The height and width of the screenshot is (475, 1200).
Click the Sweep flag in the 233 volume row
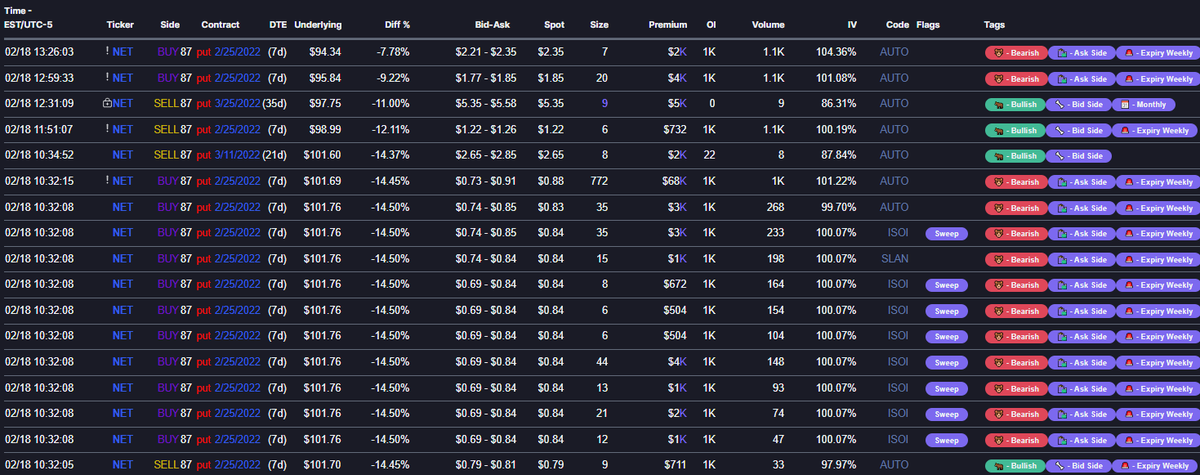tap(946, 233)
